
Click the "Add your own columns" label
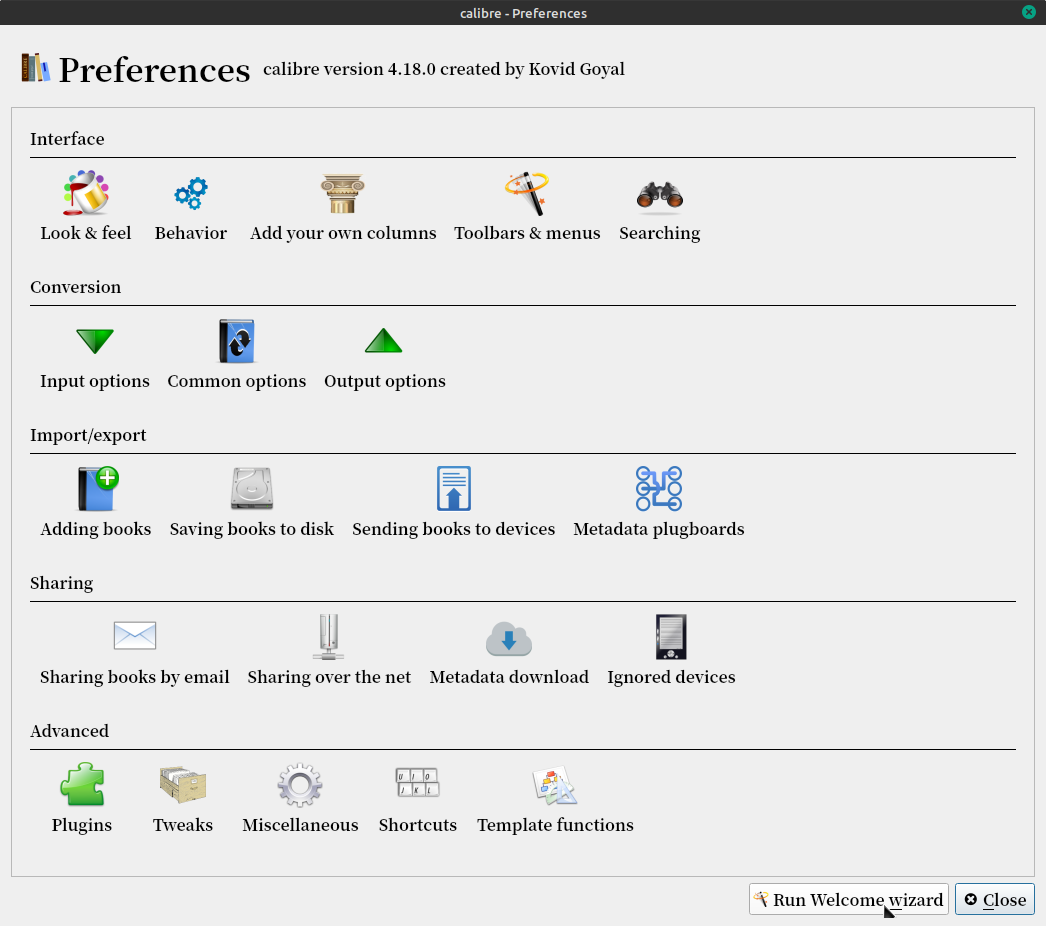[x=343, y=234]
